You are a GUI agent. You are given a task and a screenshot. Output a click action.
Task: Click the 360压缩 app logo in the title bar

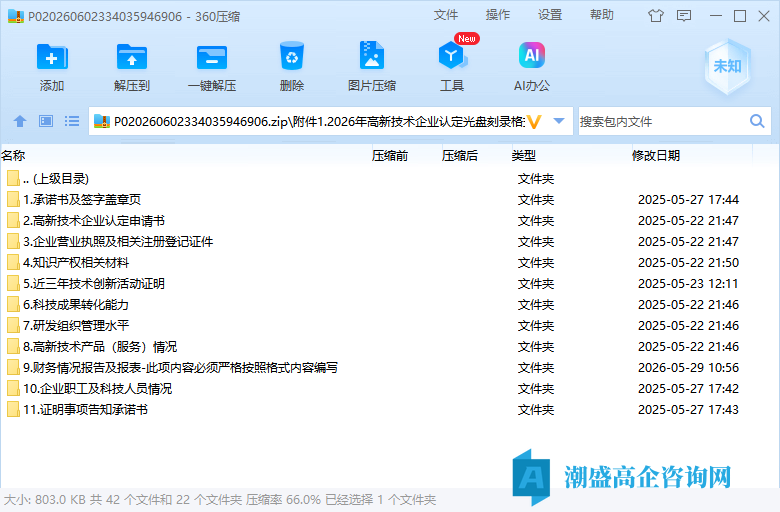tap(16, 16)
